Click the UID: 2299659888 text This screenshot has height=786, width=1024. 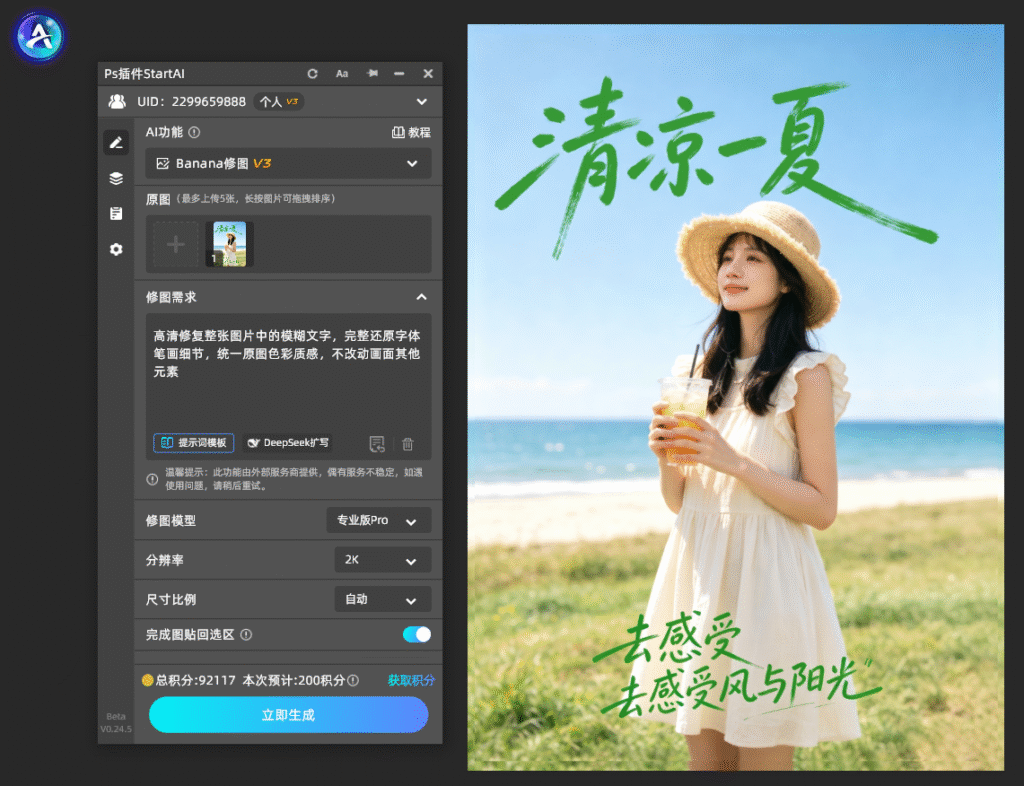click(x=191, y=102)
